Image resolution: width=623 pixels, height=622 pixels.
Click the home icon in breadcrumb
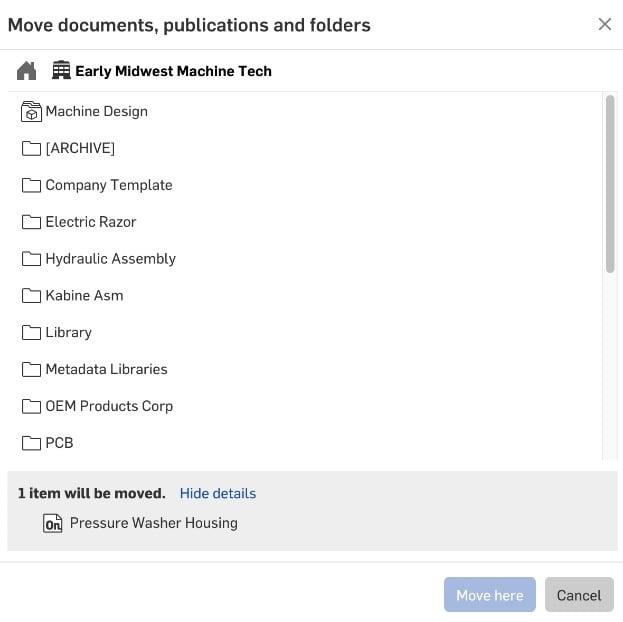click(x=27, y=71)
